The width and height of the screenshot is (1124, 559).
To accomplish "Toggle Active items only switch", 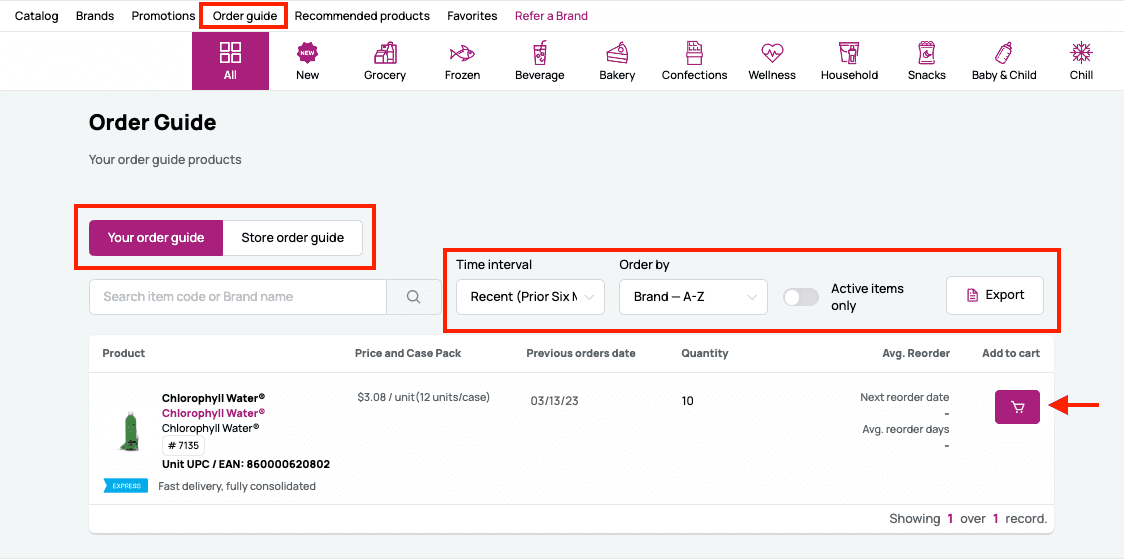I will click(x=801, y=297).
